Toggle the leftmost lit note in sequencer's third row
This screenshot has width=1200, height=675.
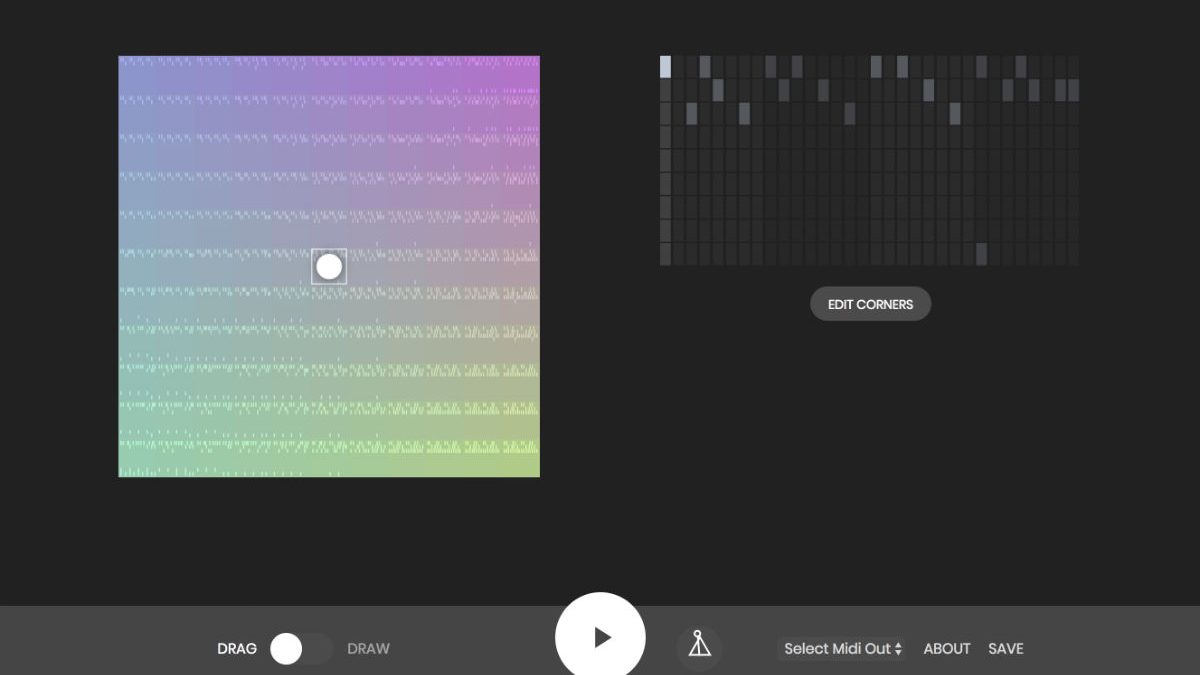(692, 114)
